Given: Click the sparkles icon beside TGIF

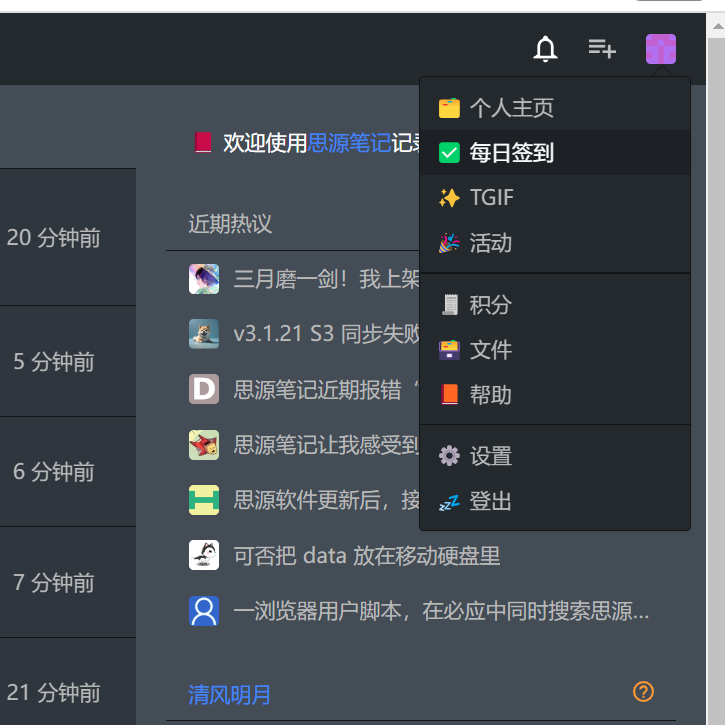Looking at the screenshot, I should (449, 198).
